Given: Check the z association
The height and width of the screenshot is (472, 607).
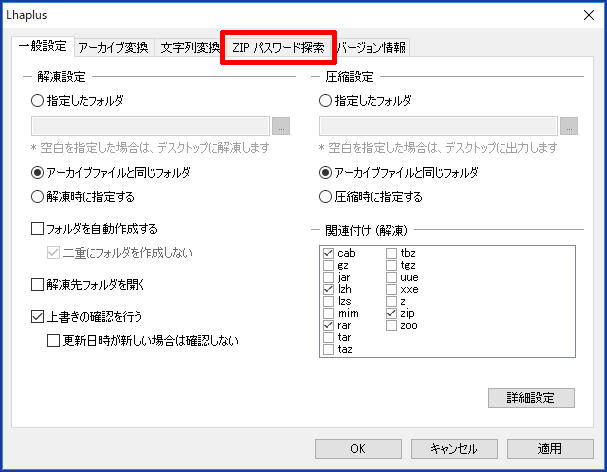Looking at the screenshot, I should (391, 301).
